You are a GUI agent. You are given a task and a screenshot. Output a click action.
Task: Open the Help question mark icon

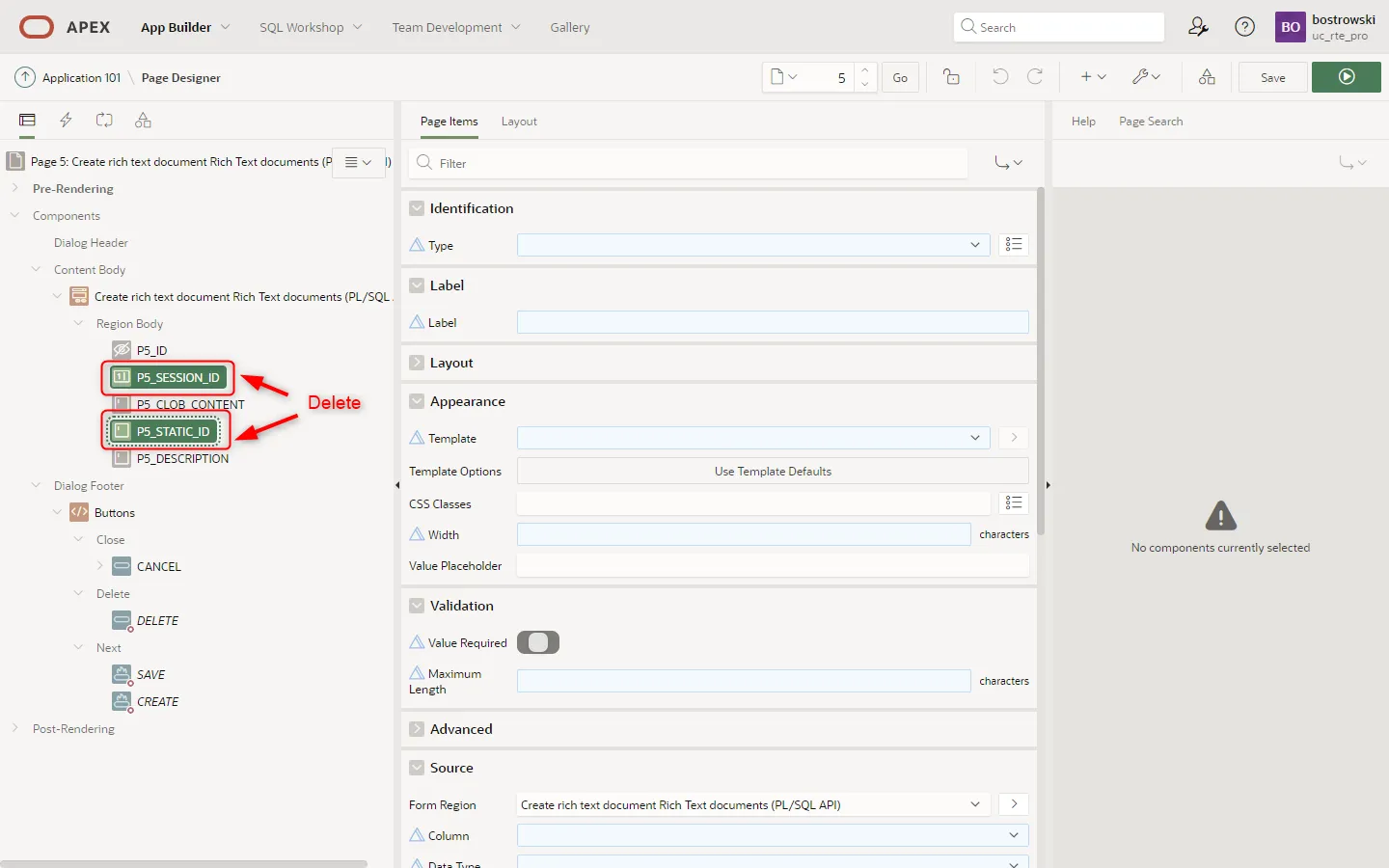pos(1244,27)
